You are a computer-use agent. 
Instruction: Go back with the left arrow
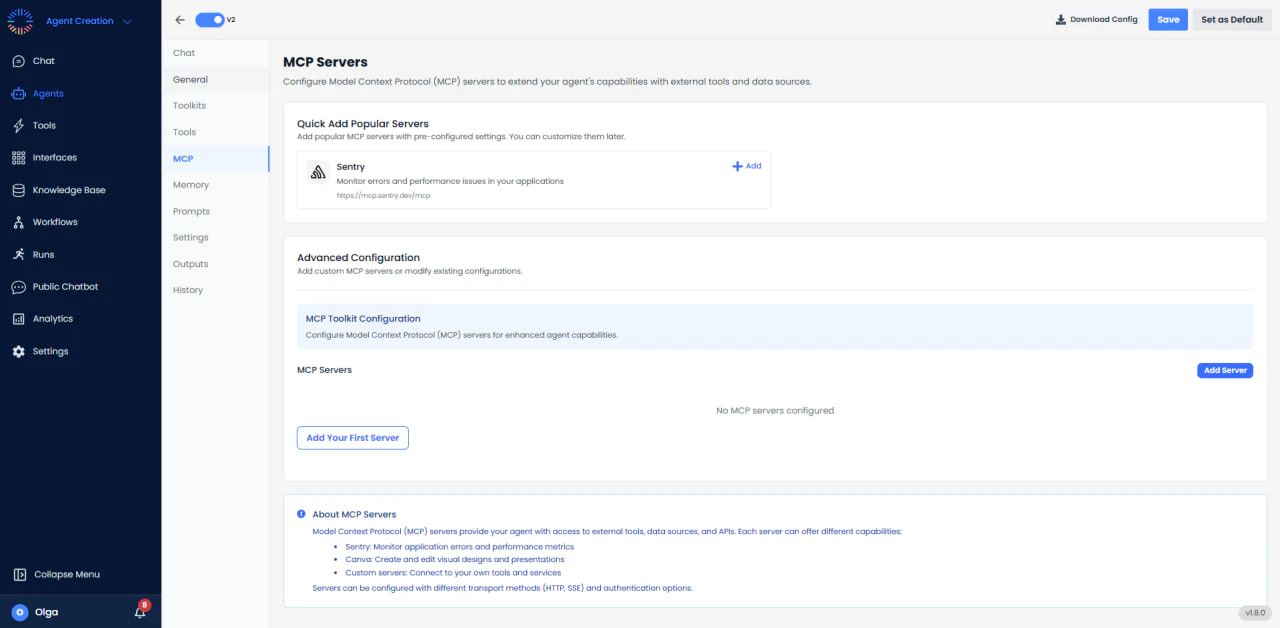(x=180, y=20)
